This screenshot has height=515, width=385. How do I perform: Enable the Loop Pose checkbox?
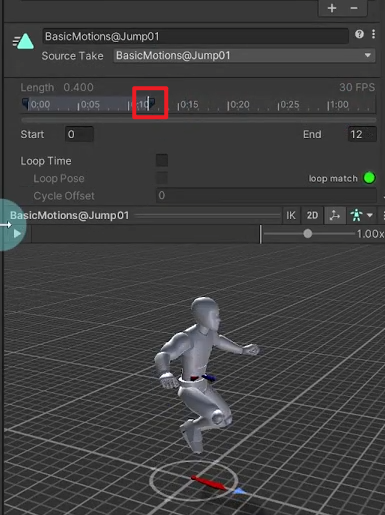coord(162,178)
